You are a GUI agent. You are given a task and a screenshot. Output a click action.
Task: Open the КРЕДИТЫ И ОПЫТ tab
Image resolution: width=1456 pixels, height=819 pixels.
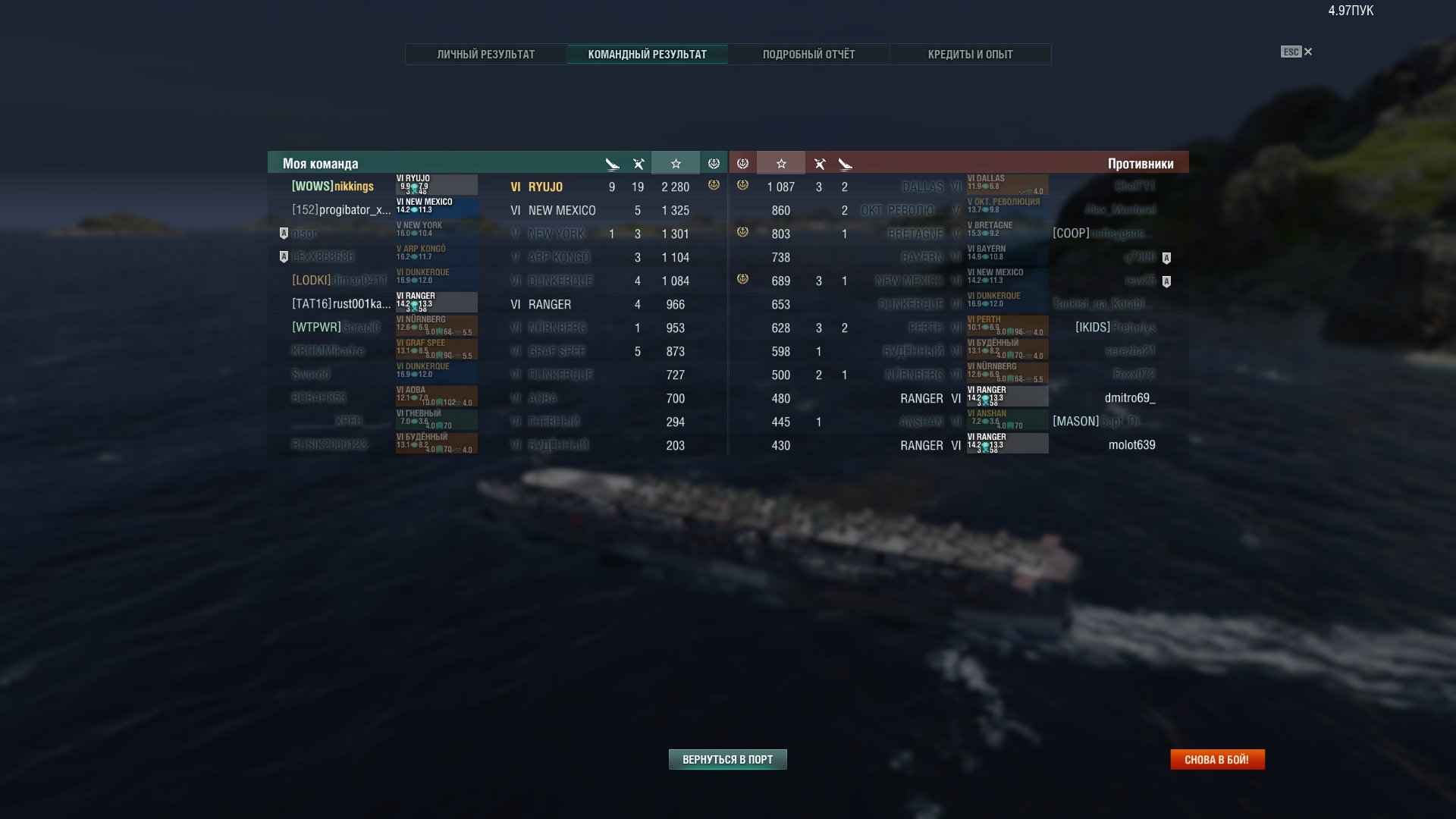(971, 54)
